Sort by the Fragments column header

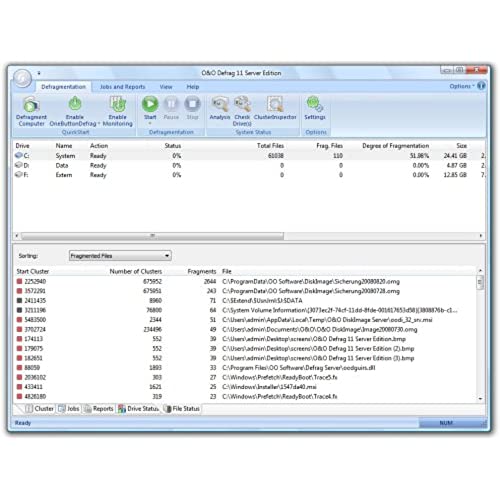pos(202,271)
